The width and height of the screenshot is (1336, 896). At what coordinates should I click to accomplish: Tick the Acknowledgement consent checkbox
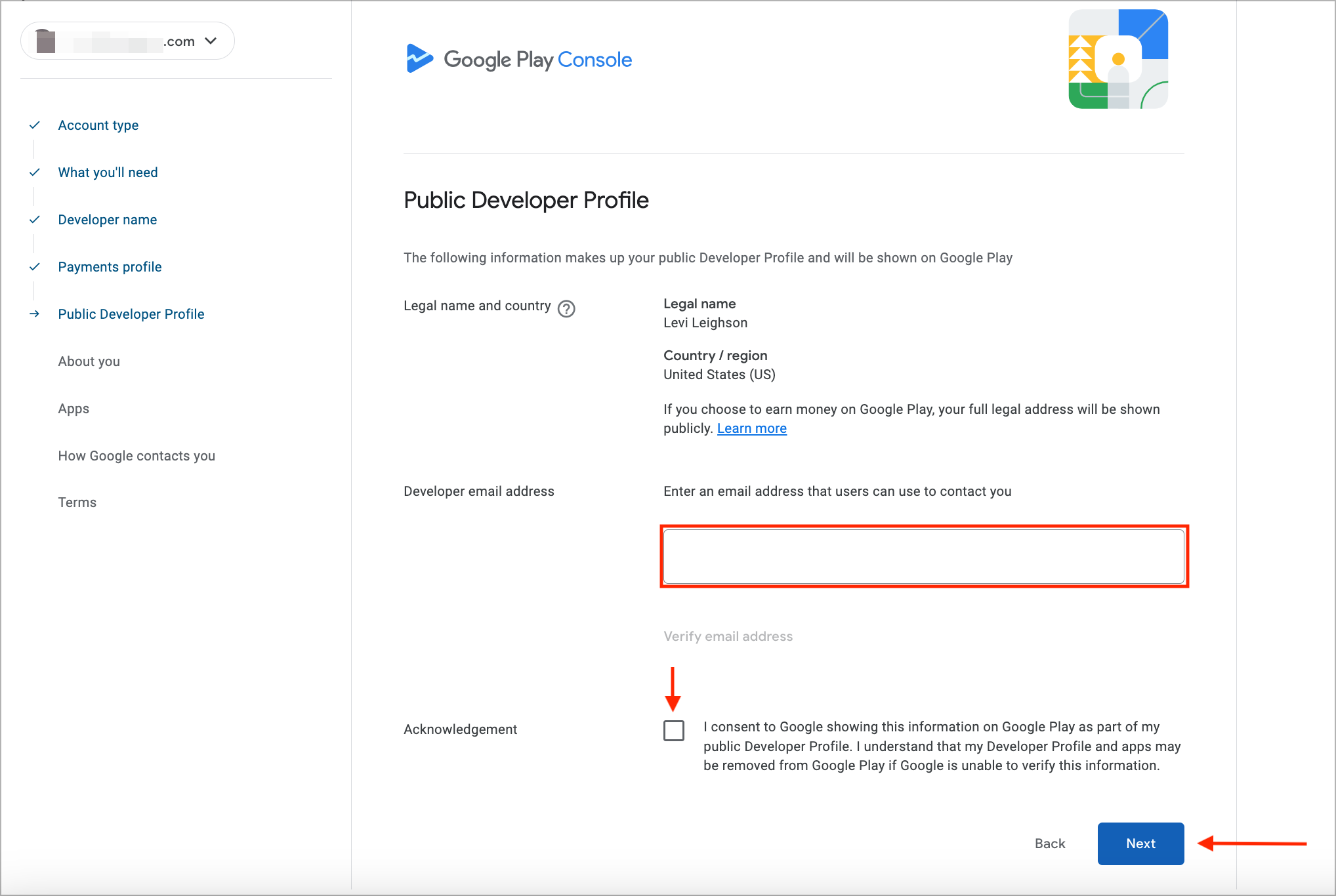tap(674, 730)
